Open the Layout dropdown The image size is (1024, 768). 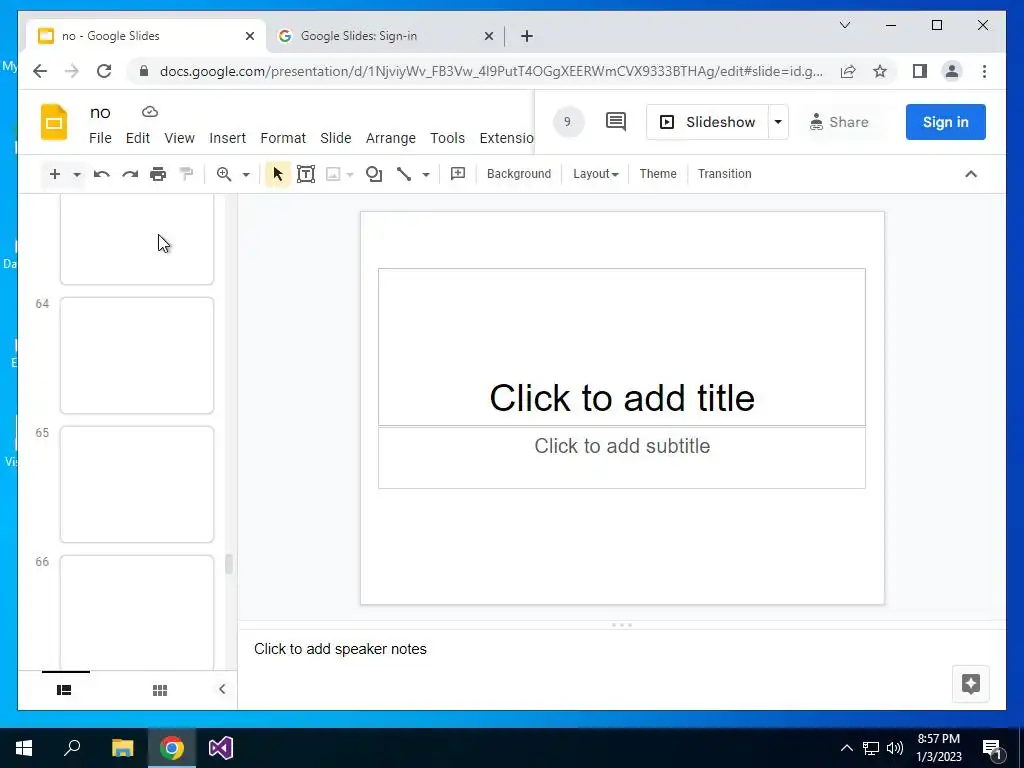(x=596, y=174)
